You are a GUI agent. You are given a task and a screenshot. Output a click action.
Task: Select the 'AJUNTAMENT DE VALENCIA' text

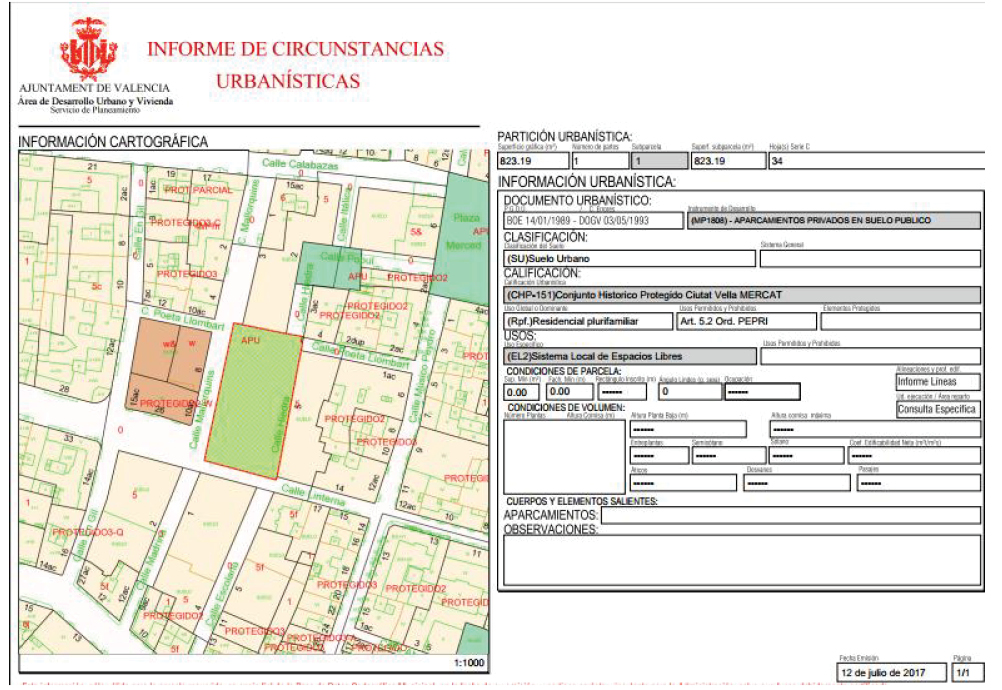tap(95, 88)
